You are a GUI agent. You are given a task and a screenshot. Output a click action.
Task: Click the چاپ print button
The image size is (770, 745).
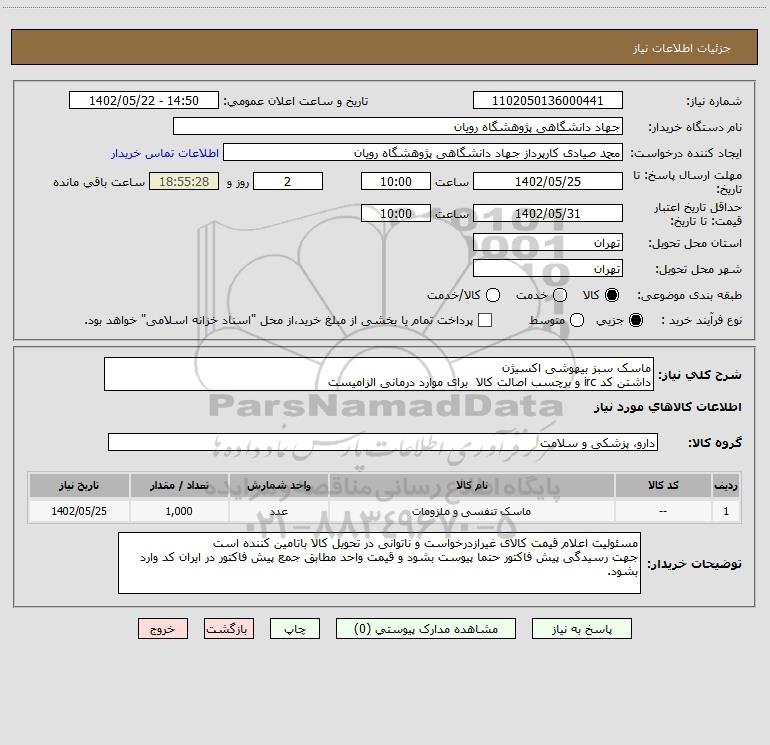click(x=295, y=629)
